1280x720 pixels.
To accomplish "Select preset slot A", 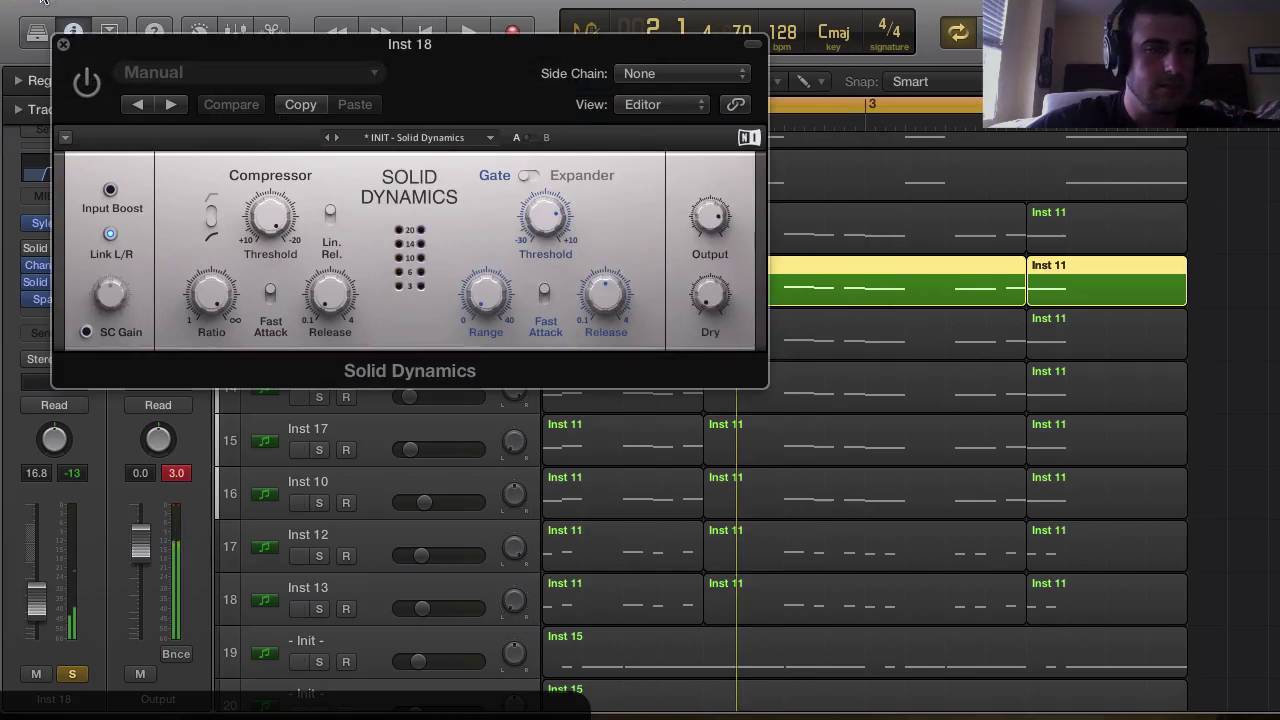I will click(516, 137).
